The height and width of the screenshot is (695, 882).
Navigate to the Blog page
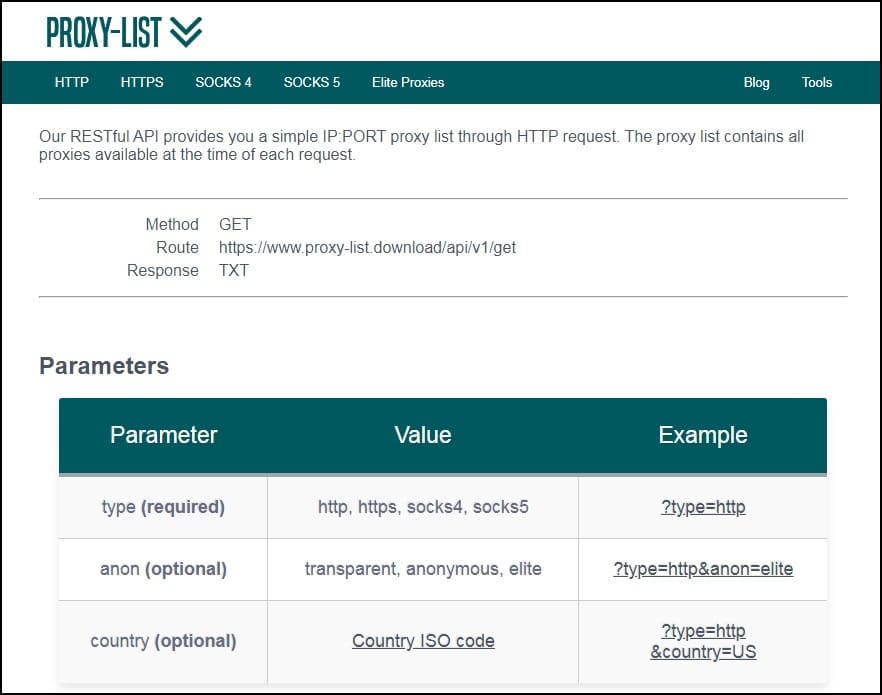coord(756,83)
